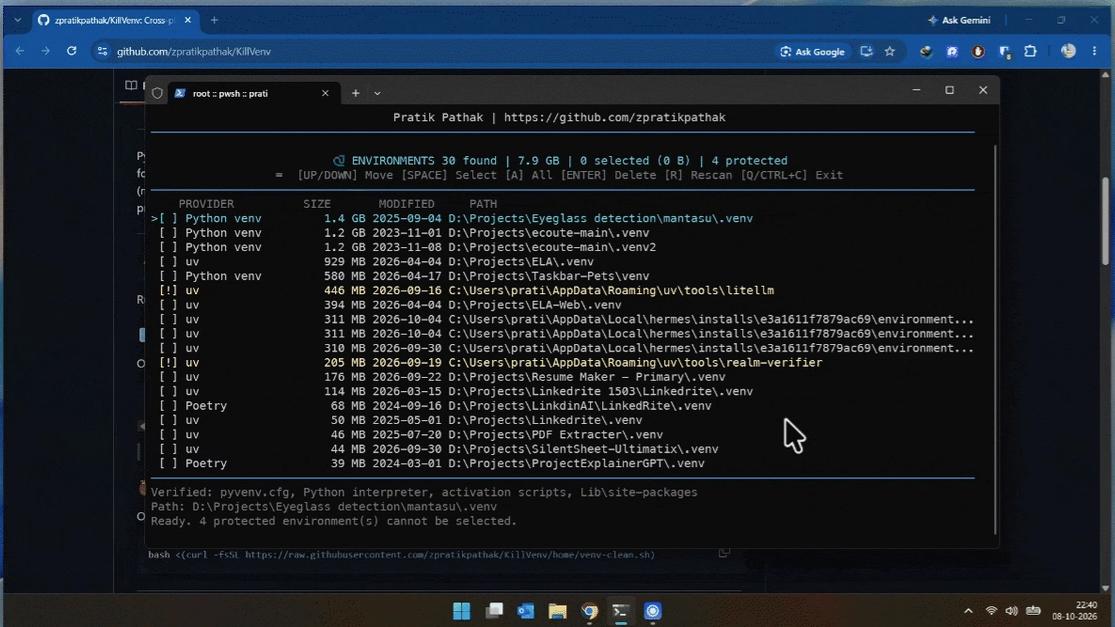Click the install app icon beside the star
The width and height of the screenshot is (1115, 627).
866,51
